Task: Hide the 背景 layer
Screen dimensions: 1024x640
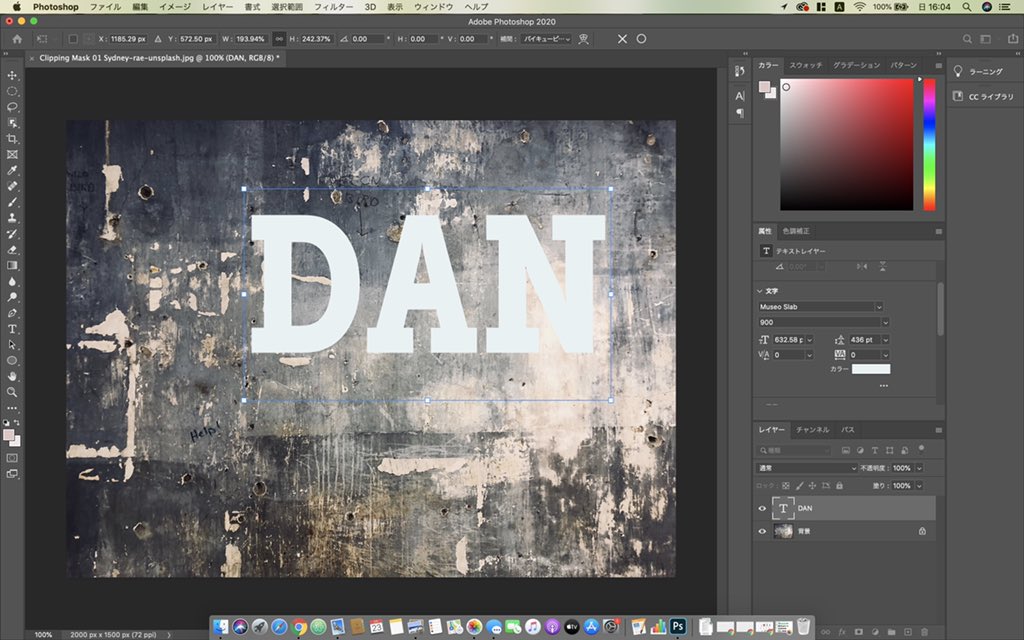Action: [762, 531]
